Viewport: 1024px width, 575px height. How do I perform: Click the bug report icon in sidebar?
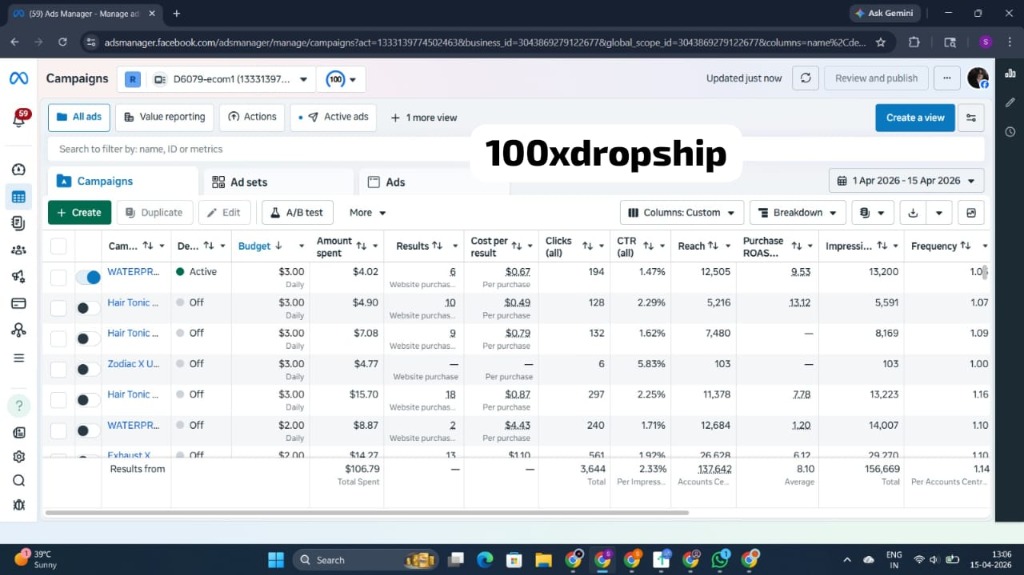pyautogui.click(x=18, y=505)
